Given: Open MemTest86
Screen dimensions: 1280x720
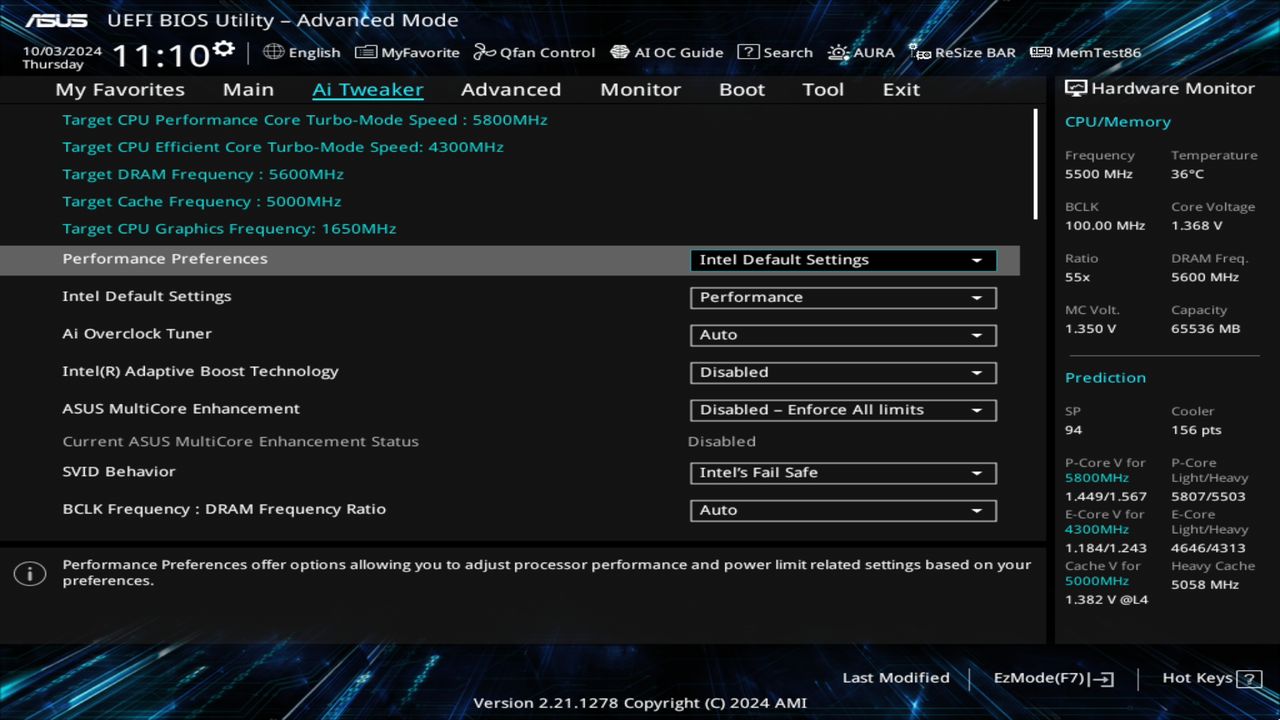Looking at the screenshot, I should [x=1097, y=52].
